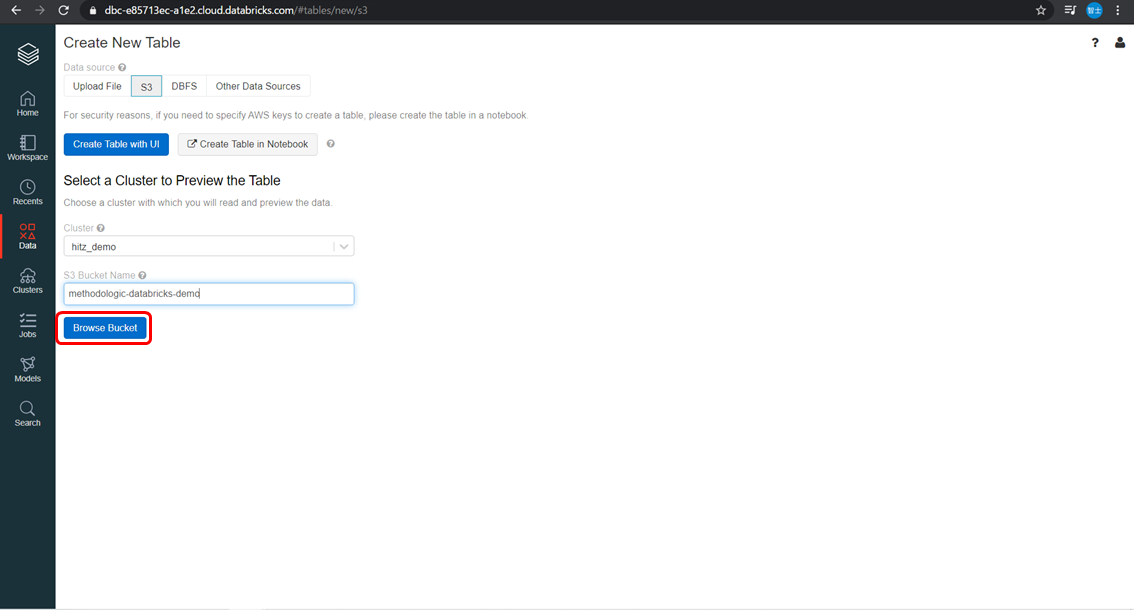Open Workspace from the sidebar
Image resolution: width=1134 pixels, height=610 pixels.
[x=27, y=148]
